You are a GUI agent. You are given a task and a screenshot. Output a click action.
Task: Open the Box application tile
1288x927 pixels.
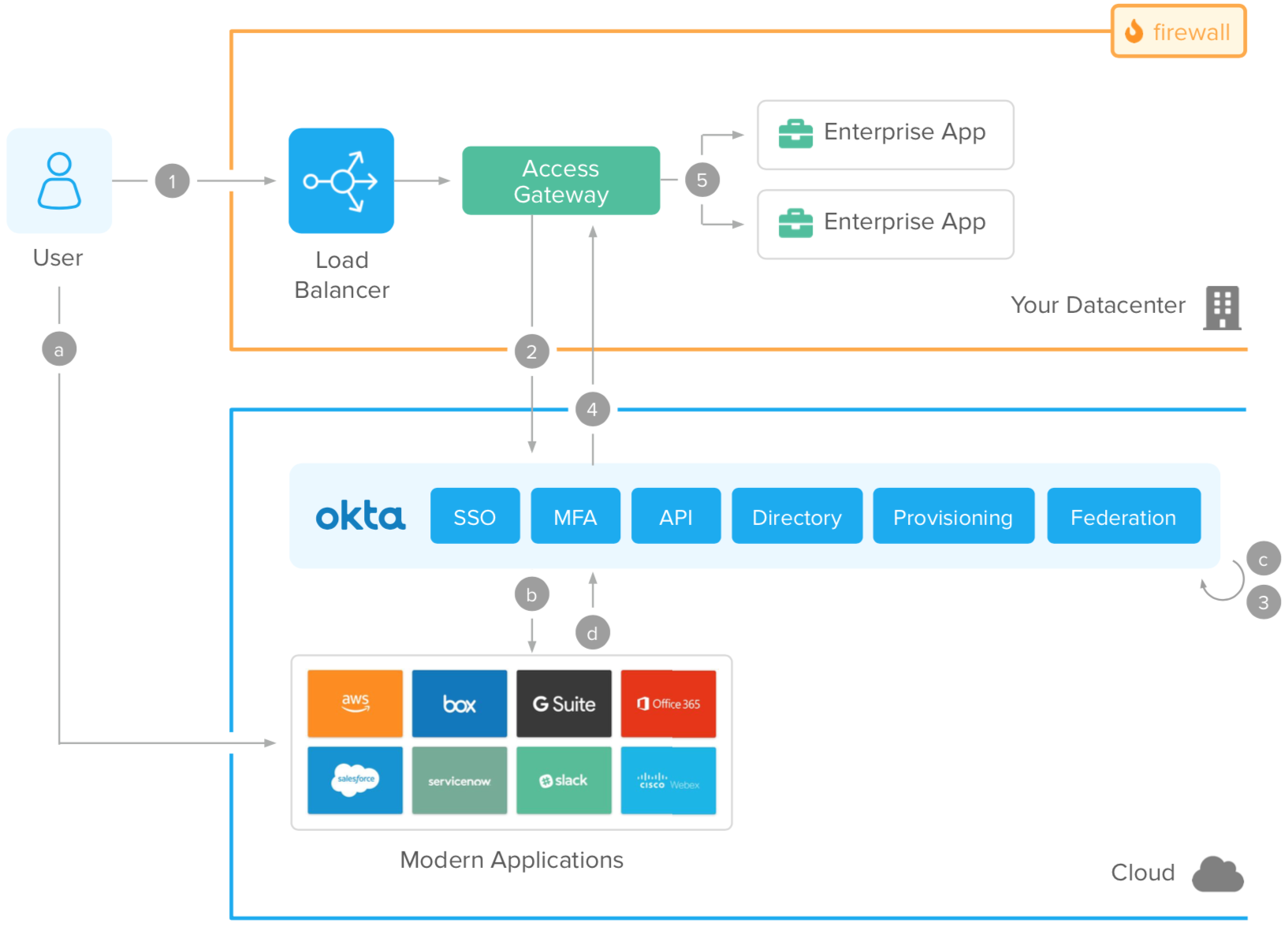[x=459, y=703]
